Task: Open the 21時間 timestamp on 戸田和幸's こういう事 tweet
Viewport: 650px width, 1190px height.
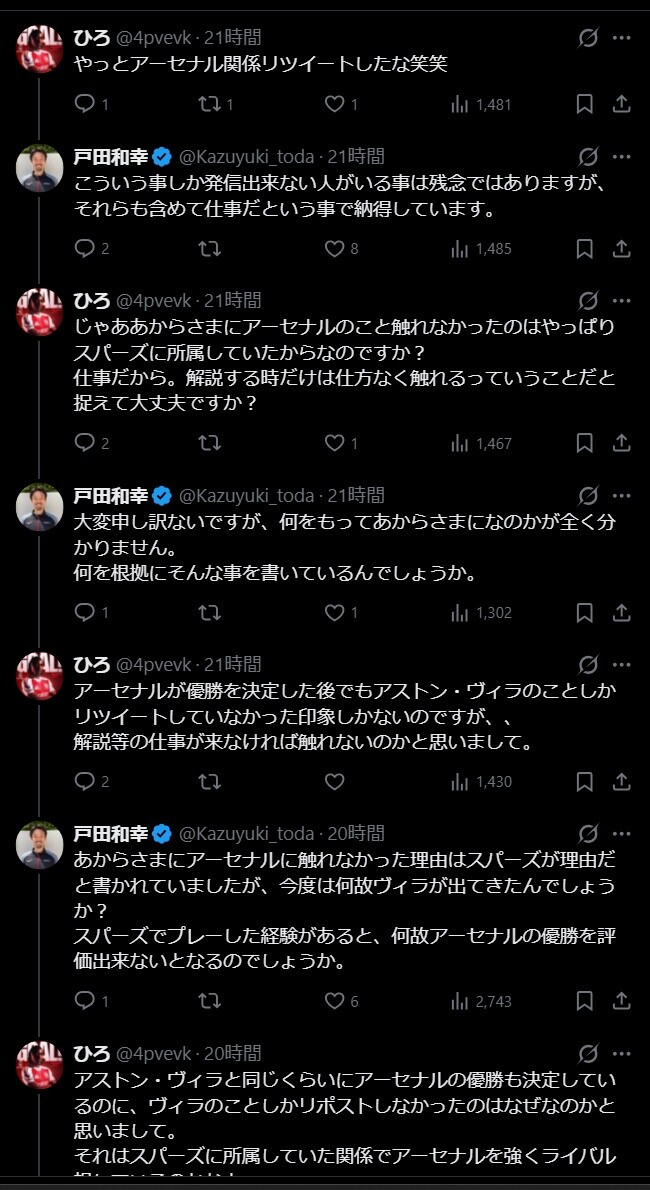Action: point(356,156)
